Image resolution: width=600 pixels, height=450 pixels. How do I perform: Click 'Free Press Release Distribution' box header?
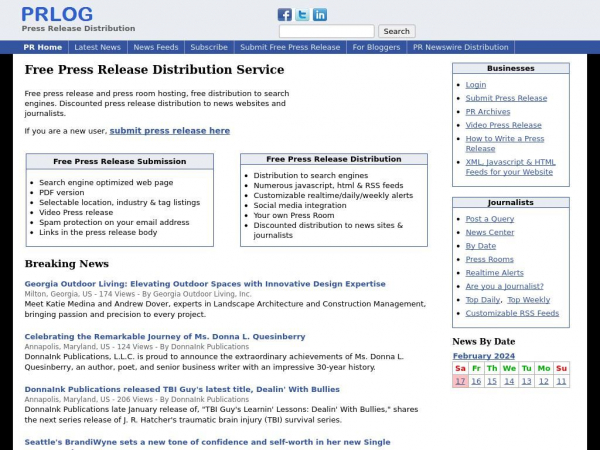[x=334, y=159]
